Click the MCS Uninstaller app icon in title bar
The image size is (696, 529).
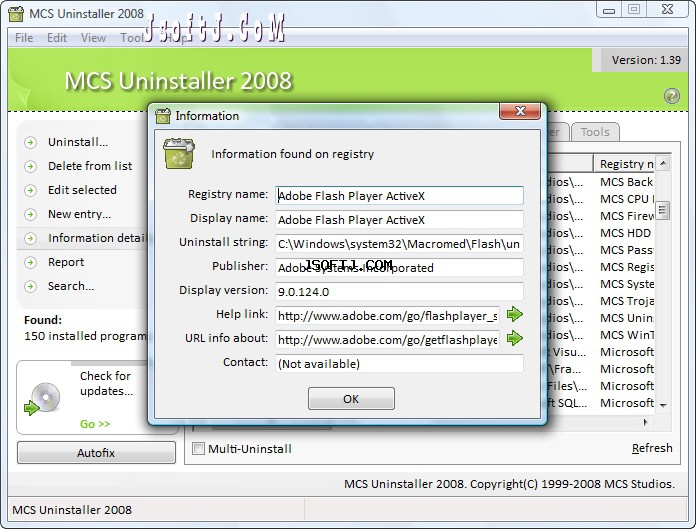coord(16,14)
